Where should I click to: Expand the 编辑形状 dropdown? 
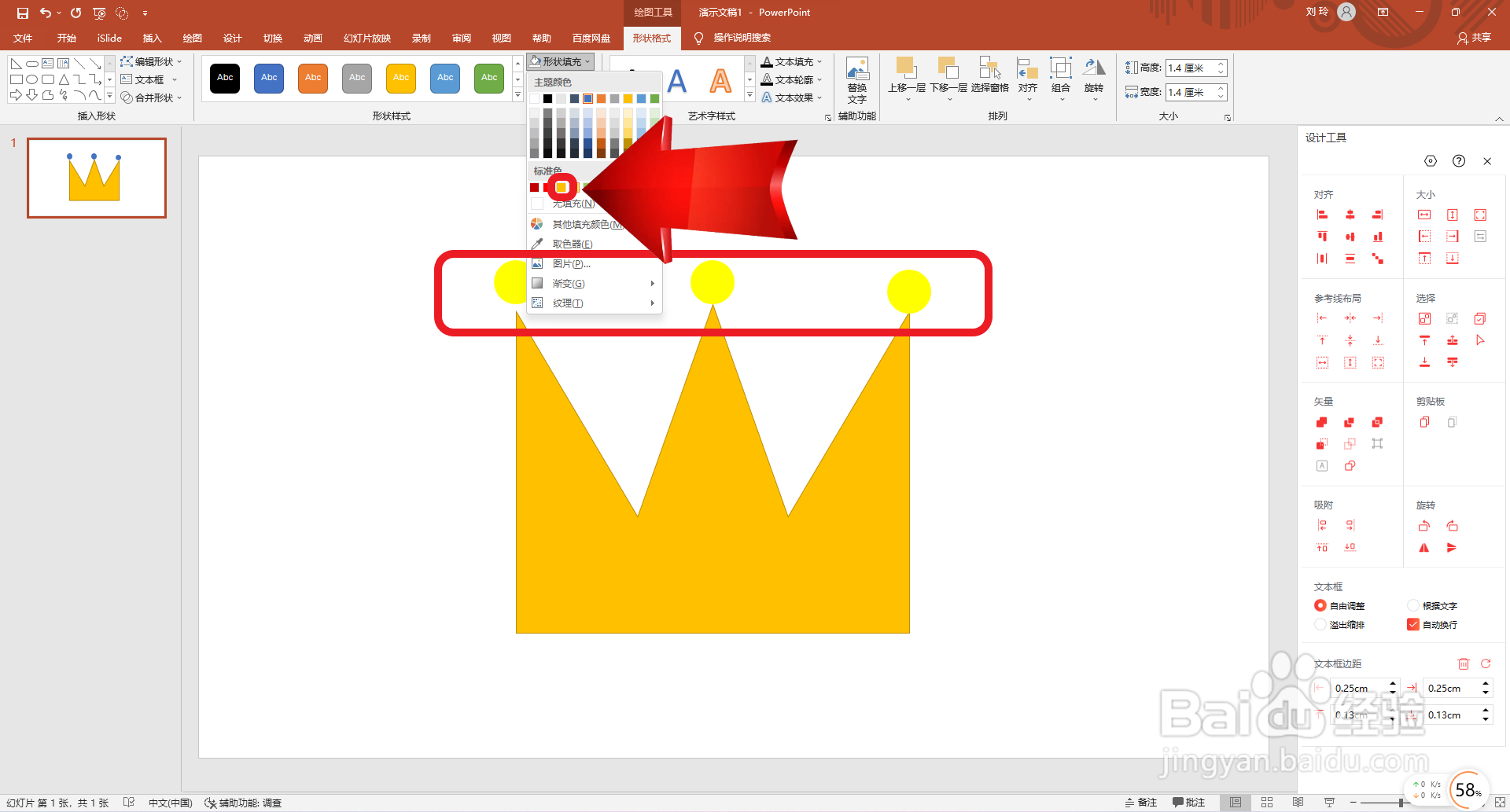point(151,61)
